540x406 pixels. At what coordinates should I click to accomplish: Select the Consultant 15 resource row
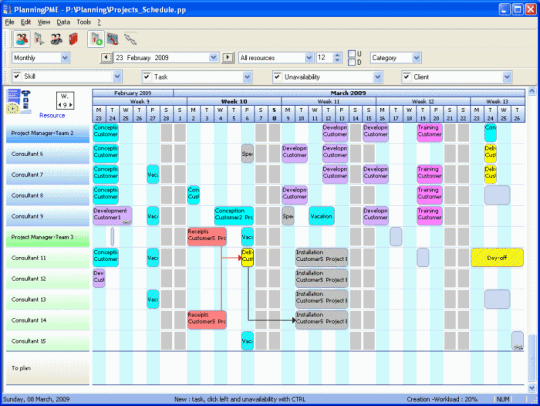coord(48,341)
